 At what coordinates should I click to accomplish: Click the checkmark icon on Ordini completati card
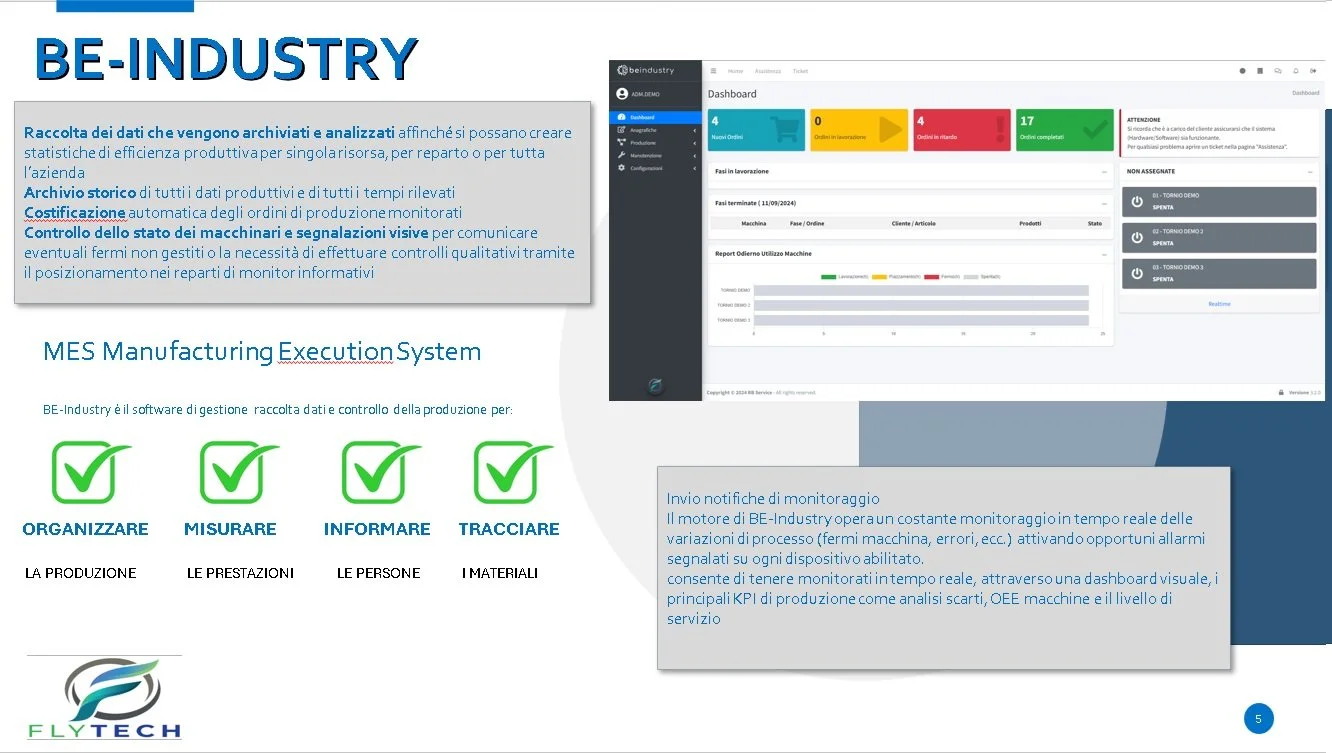coord(1096,129)
